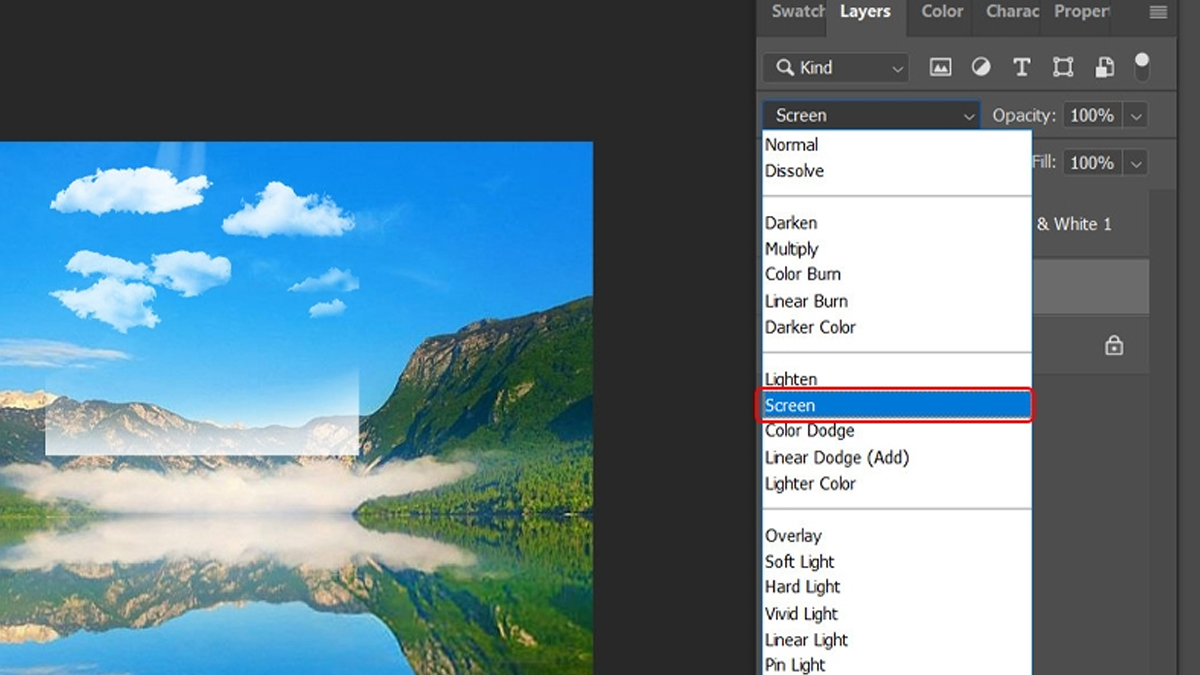Click the lock icon on Background layer
The width and height of the screenshot is (1200, 675).
click(1113, 346)
